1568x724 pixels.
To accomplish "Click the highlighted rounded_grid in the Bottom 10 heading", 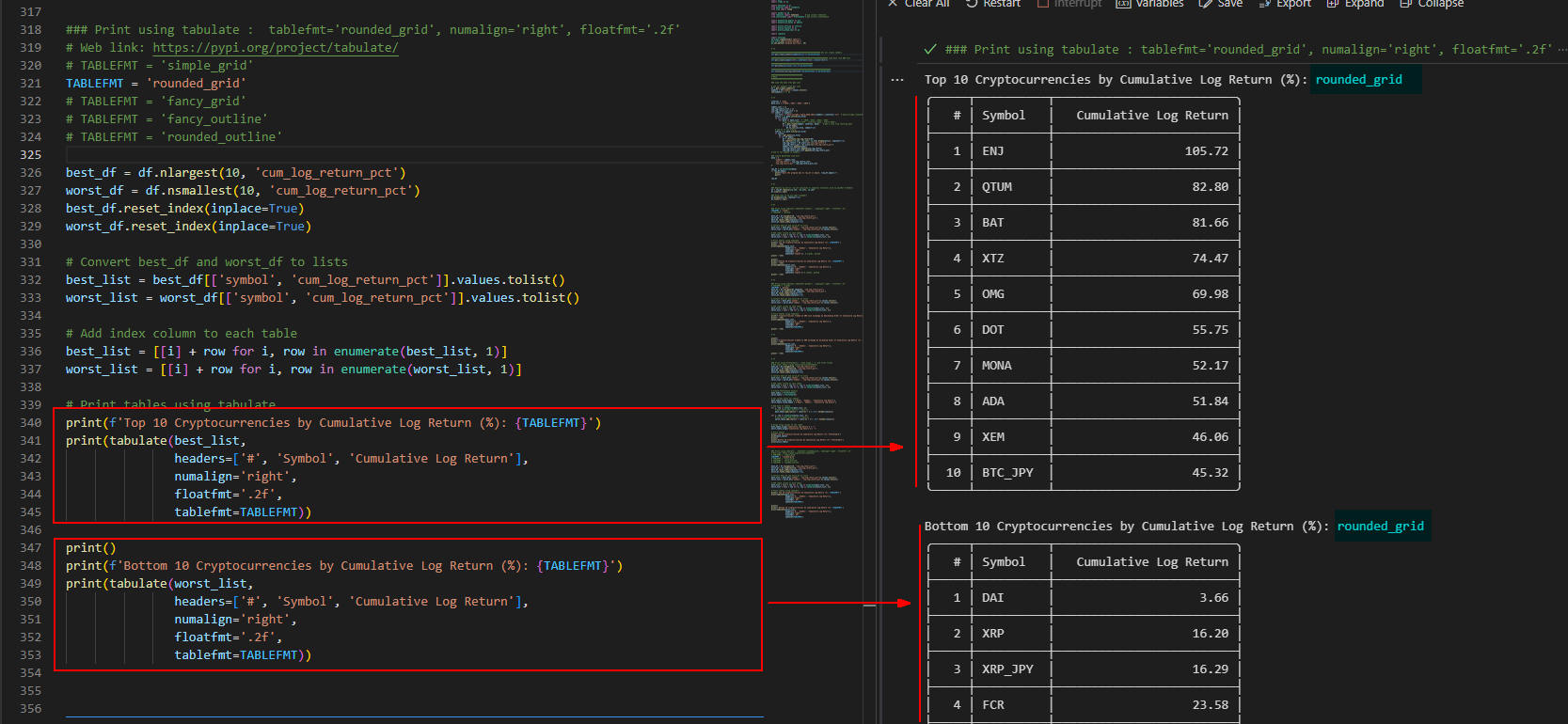I will (x=1380, y=527).
